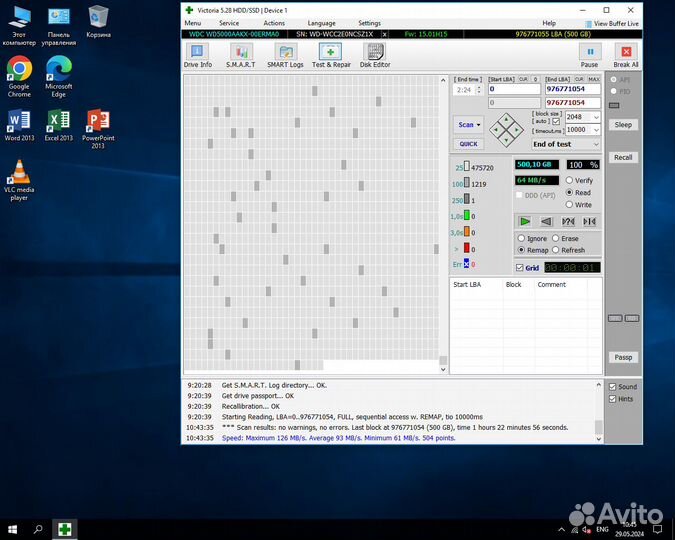Select the Verify radio option

[x=579, y=180]
